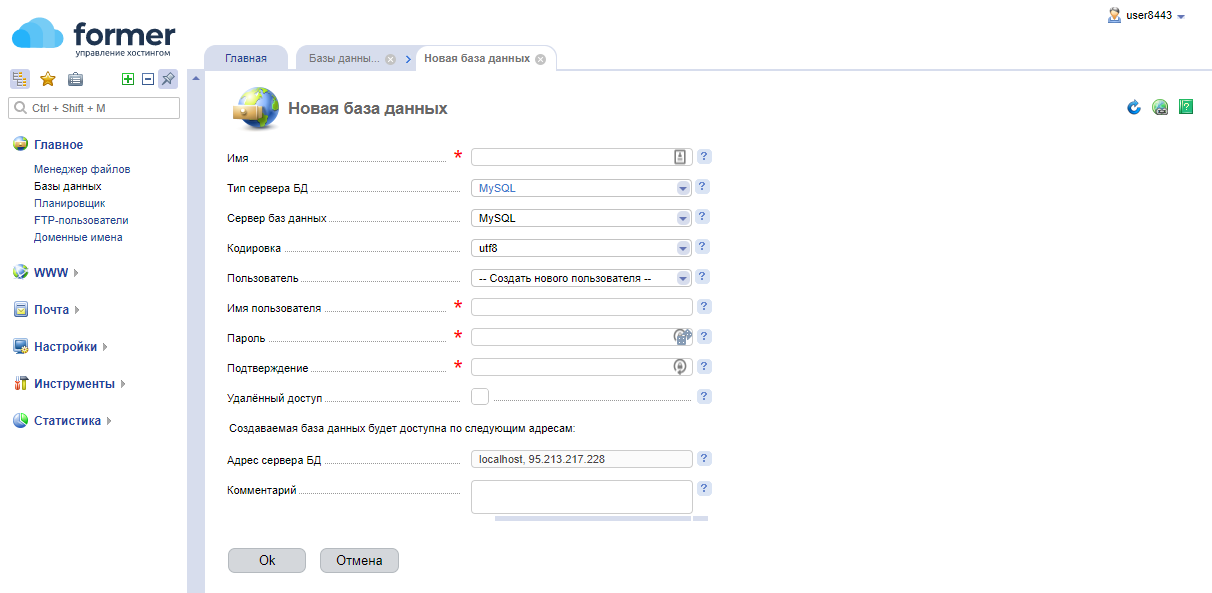The height and width of the screenshot is (593, 1212).
Task: Toggle the sidebar pin icon
Action: click(x=167, y=80)
